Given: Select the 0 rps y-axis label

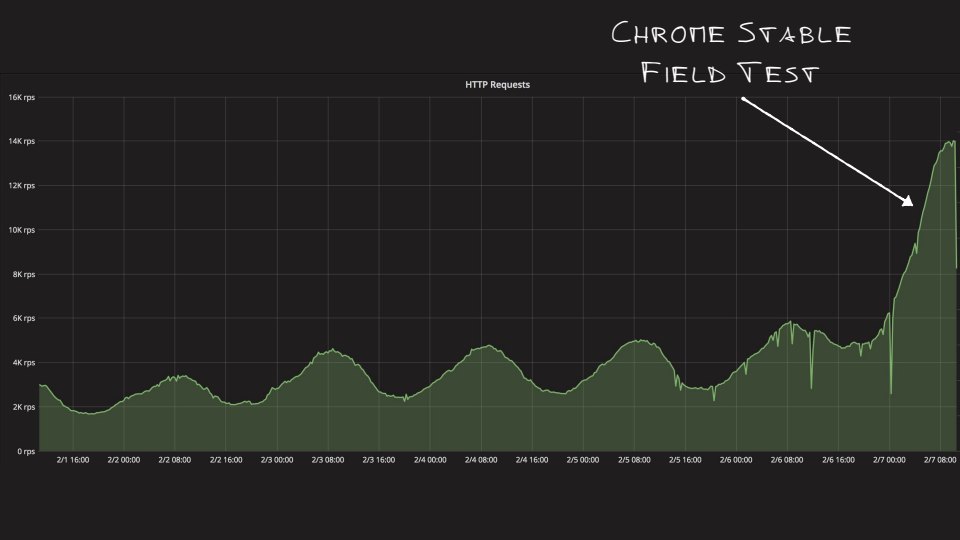Looking at the screenshot, I should [x=26, y=452].
